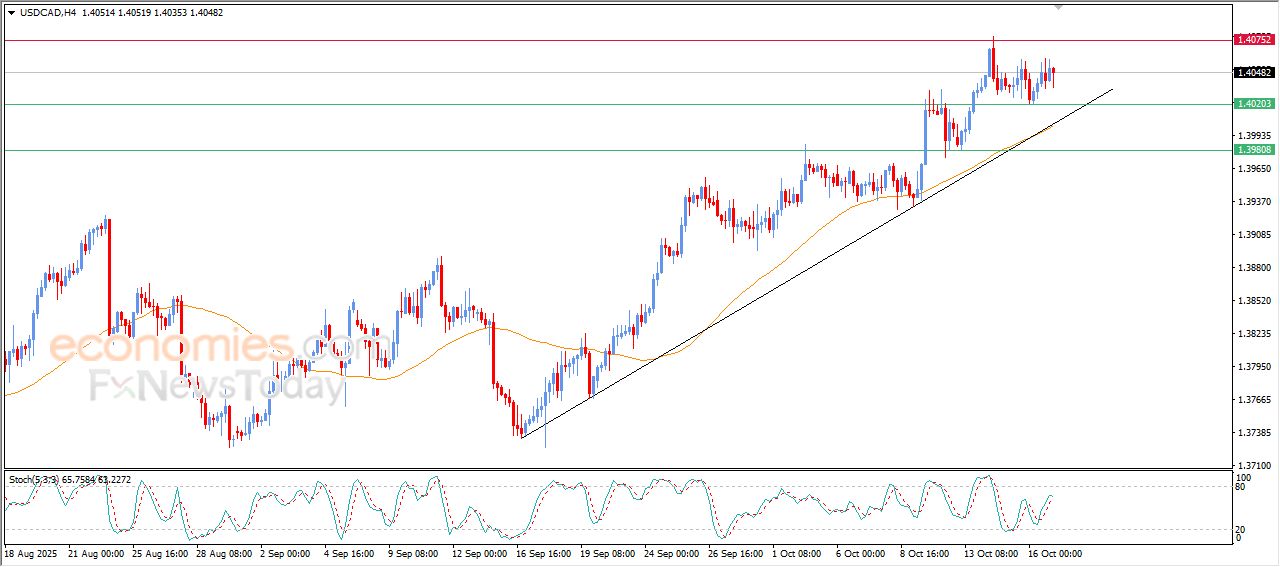Click the black 1.40482 current price tag
Image resolution: width=1280 pixels, height=567 pixels.
[1254, 72]
